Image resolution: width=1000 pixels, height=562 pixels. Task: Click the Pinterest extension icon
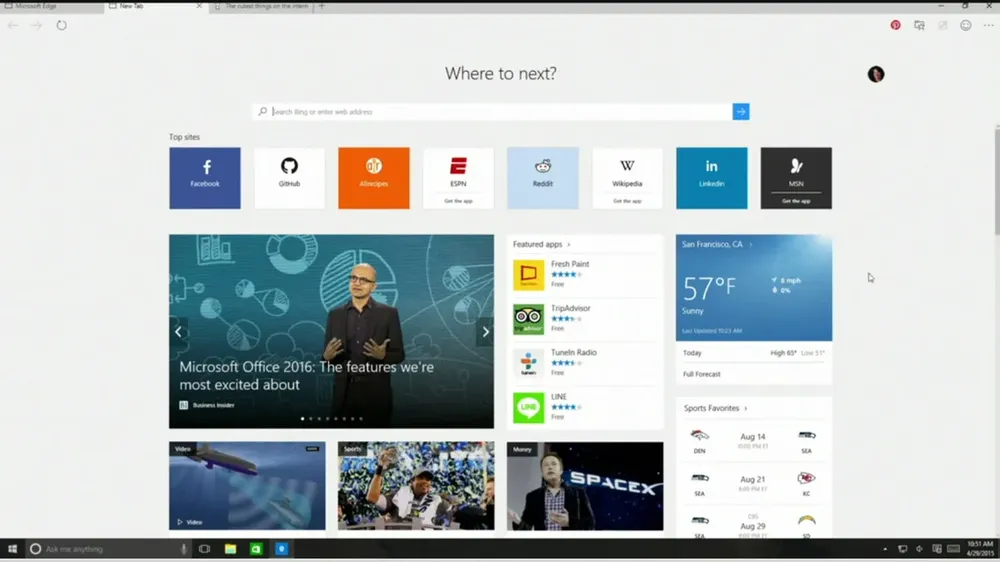[895, 25]
